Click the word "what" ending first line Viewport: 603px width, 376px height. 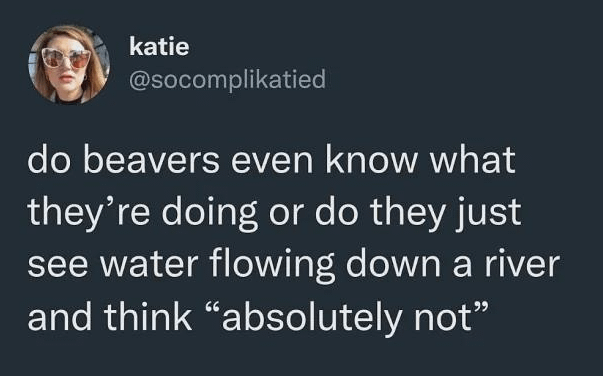[x=472, y=160]
